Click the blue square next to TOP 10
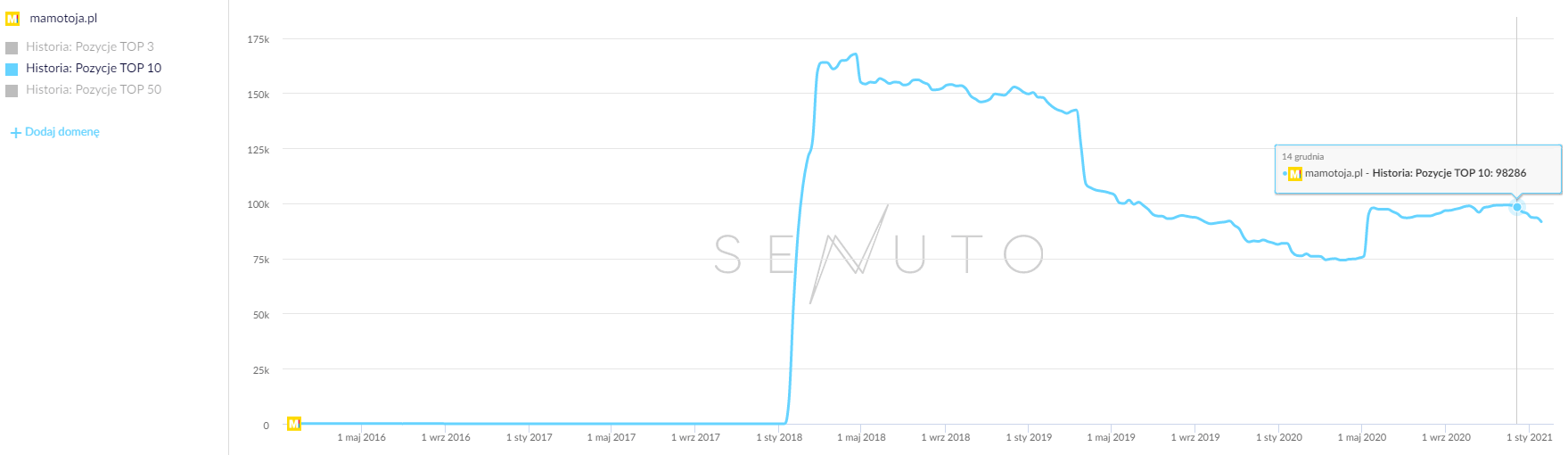The height and width of the screenshot is (455, 1568). pos(12,69)
